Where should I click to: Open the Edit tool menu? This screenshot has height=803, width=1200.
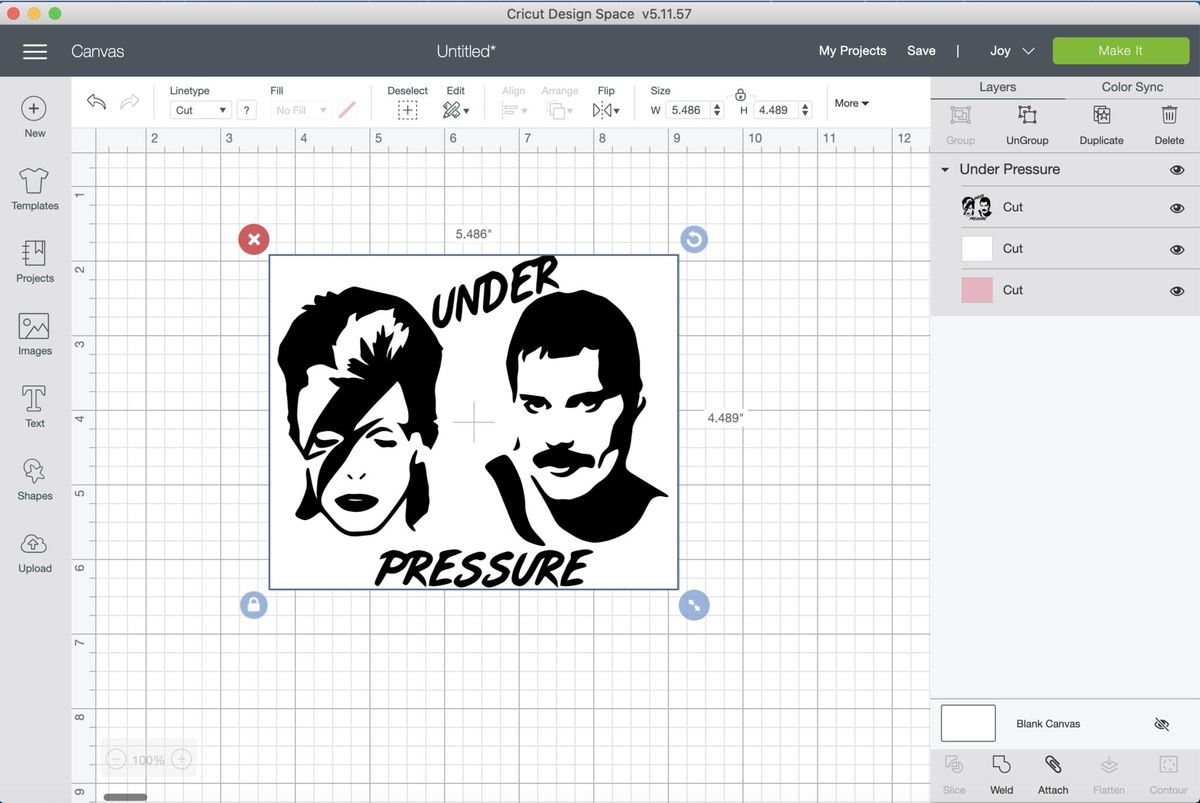coord(456,110)
